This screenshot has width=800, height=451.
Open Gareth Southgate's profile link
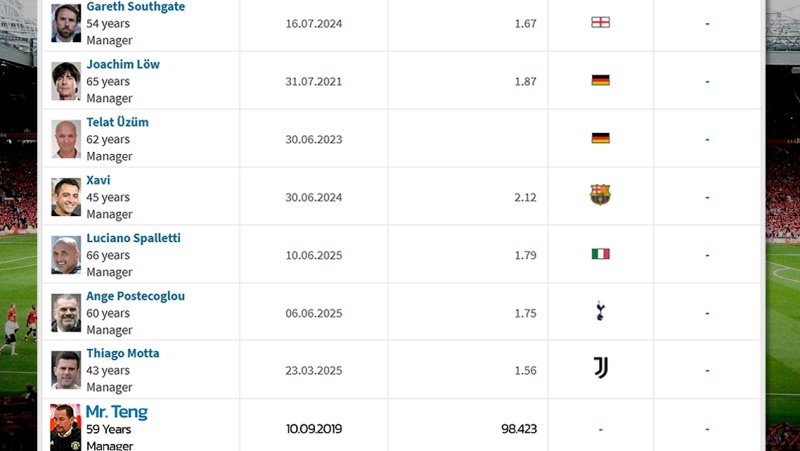[x=136, y=7]
